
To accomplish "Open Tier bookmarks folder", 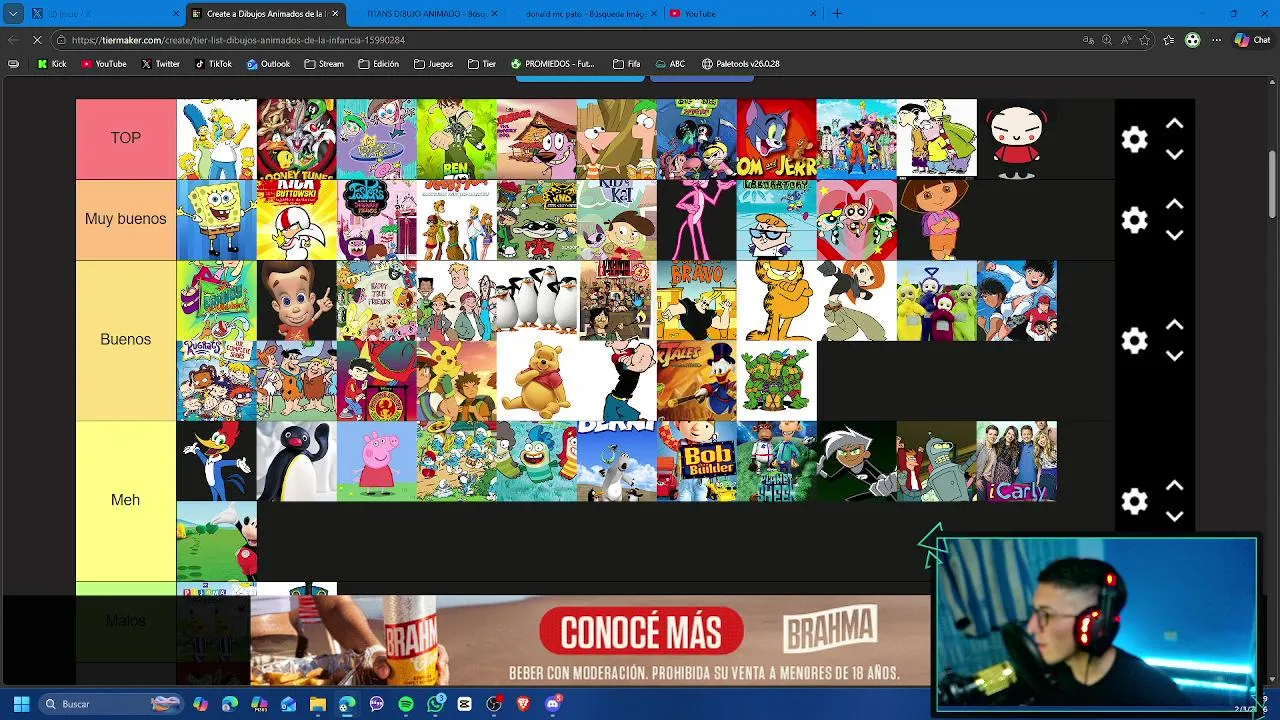I will (x=482, y=64).
